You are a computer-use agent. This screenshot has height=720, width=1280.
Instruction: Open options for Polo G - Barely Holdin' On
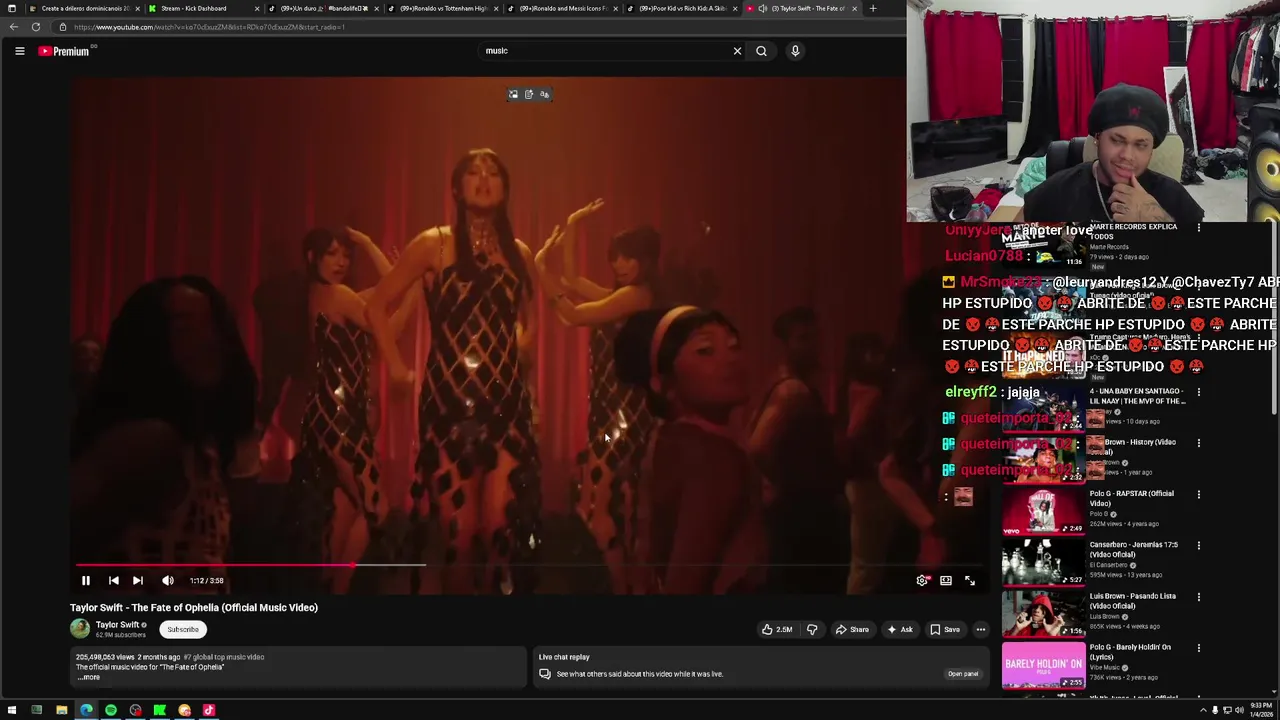point(1199,648)
